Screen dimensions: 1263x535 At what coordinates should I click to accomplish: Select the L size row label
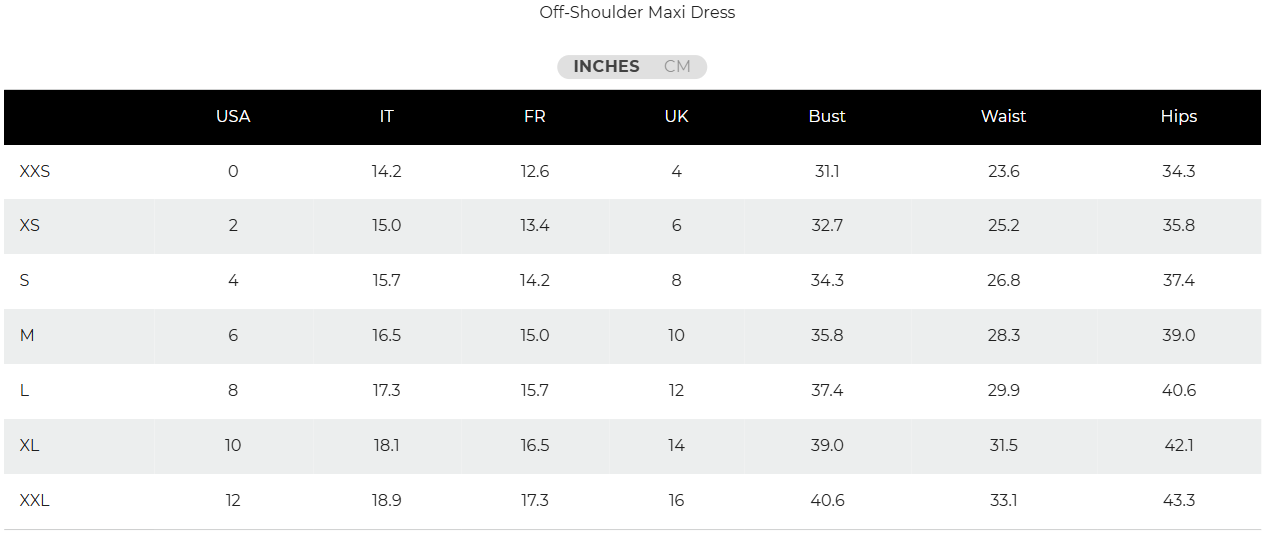tap(25, 391)
